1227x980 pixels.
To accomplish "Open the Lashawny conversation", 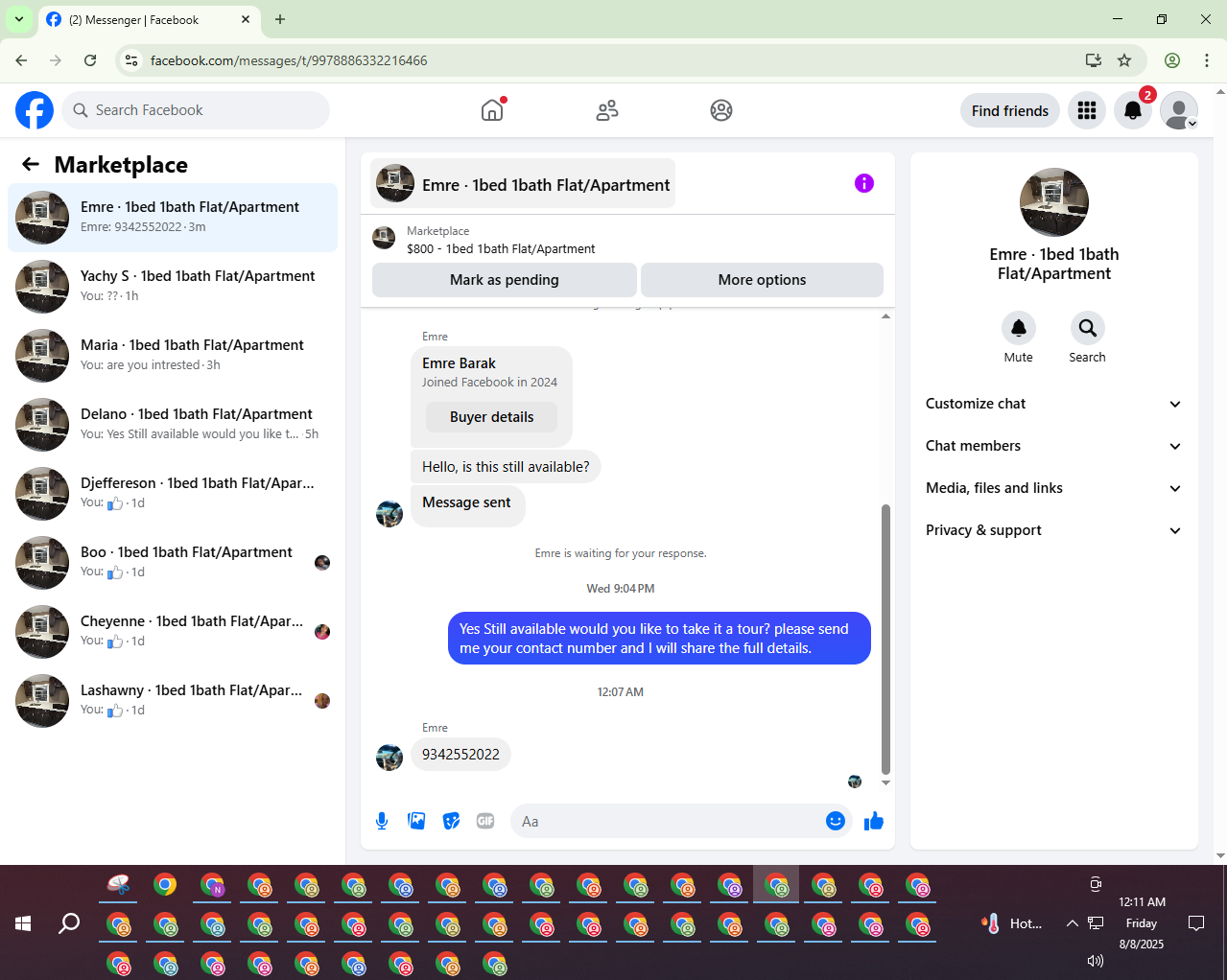I will pos(173,701).
